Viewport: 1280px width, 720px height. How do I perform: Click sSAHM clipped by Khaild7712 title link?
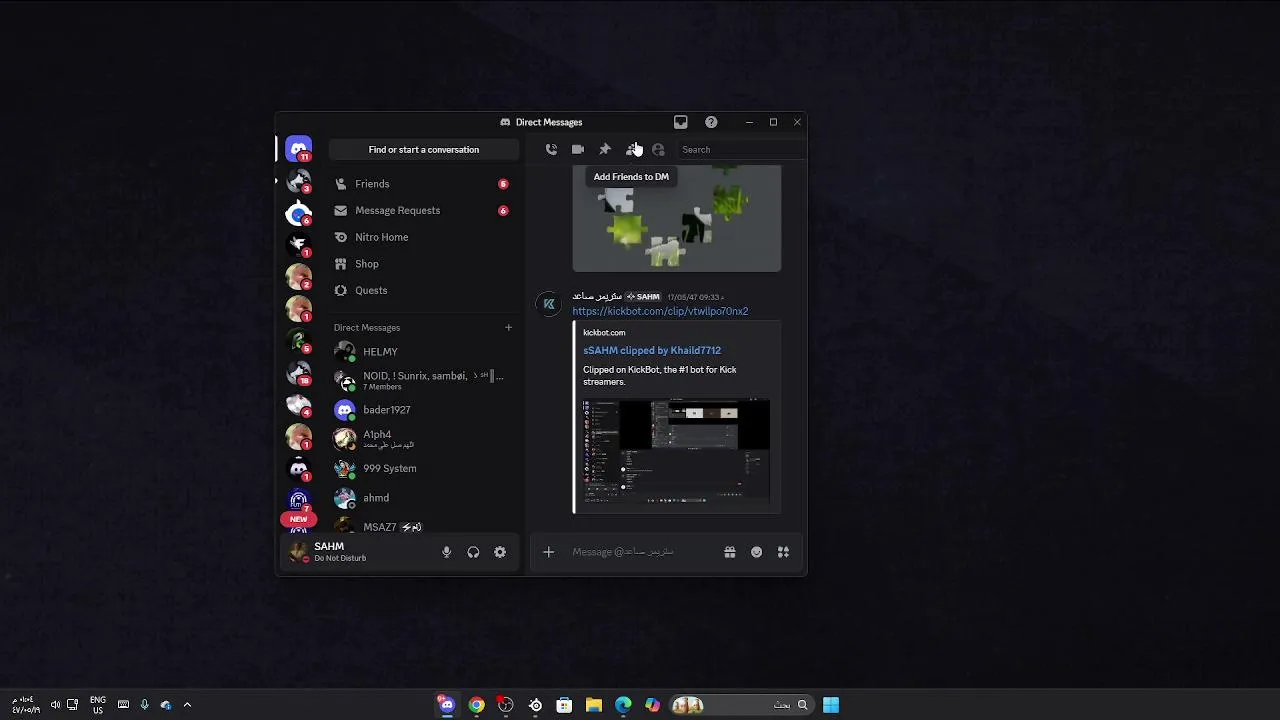click(x=652, y=350)
